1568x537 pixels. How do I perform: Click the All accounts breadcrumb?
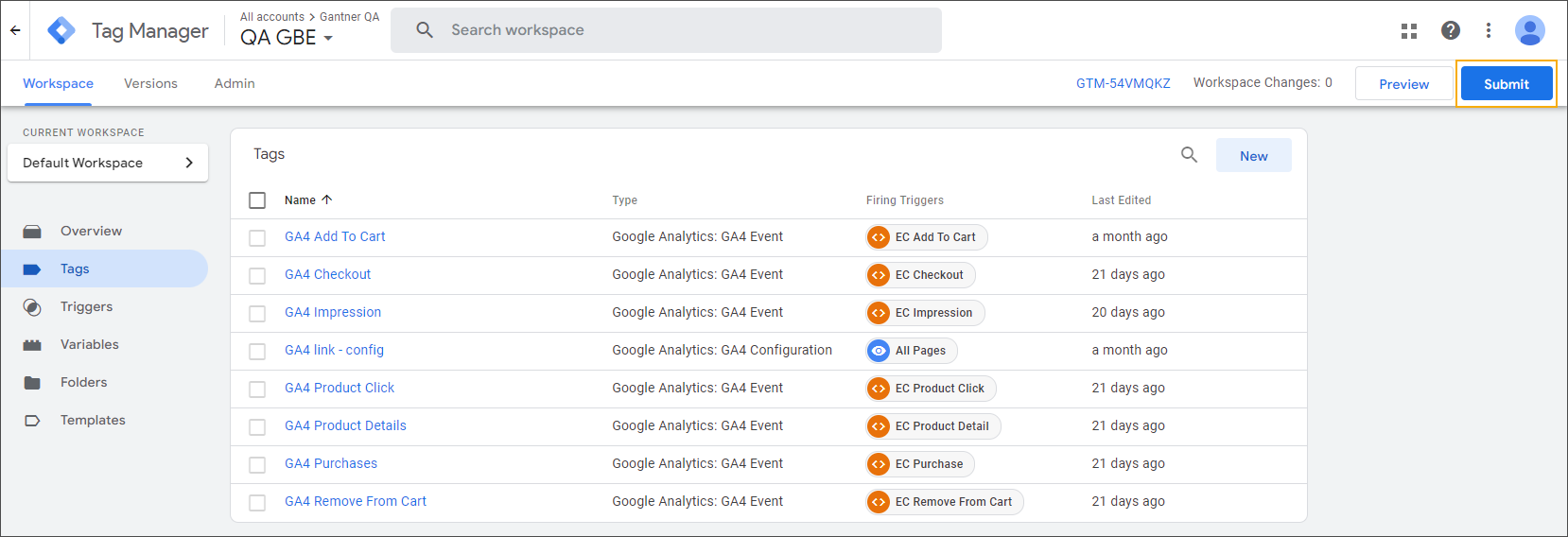click(272, 17)
